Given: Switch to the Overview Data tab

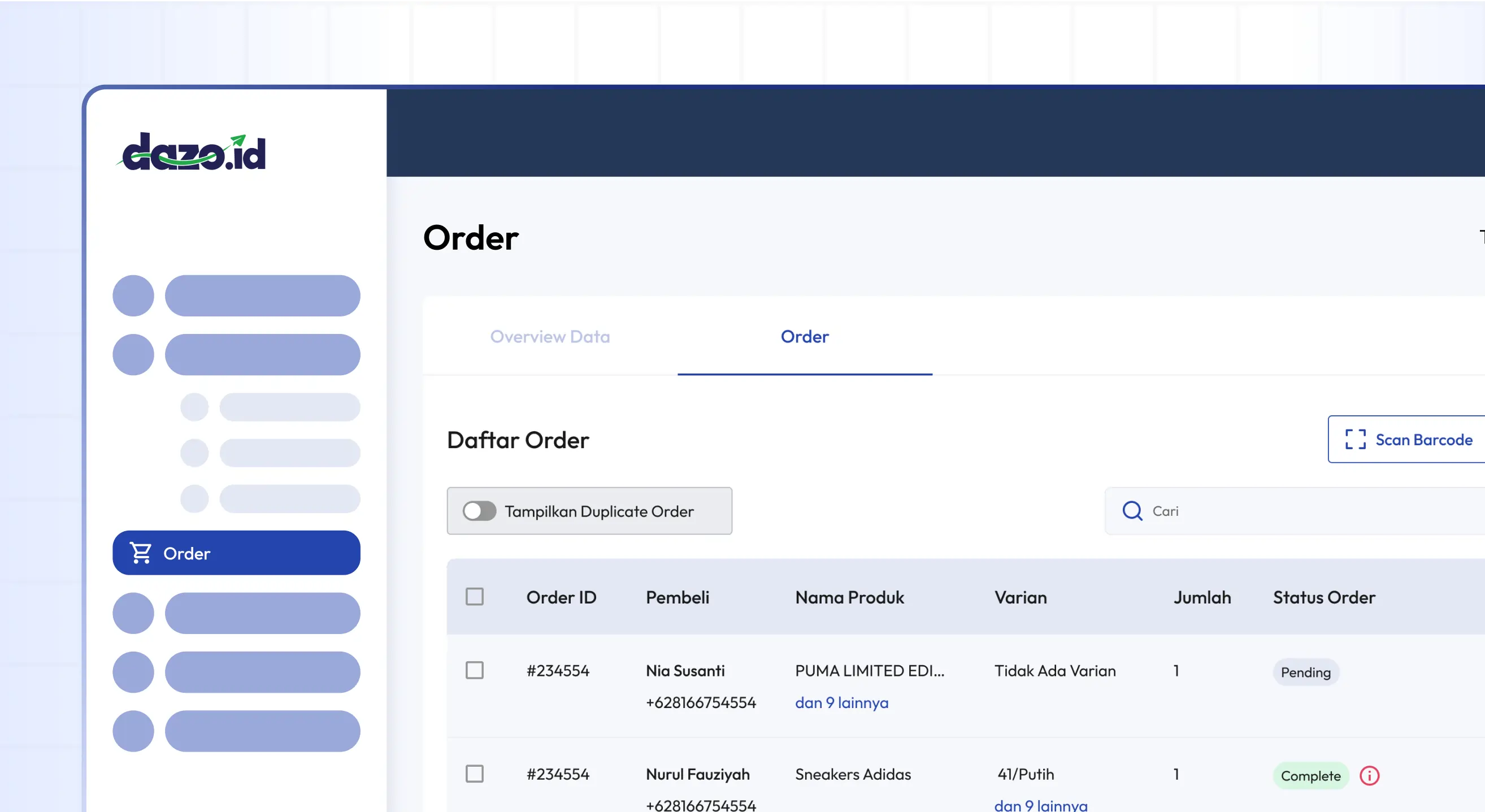Looking at the screenshot, I should [549, 337].
